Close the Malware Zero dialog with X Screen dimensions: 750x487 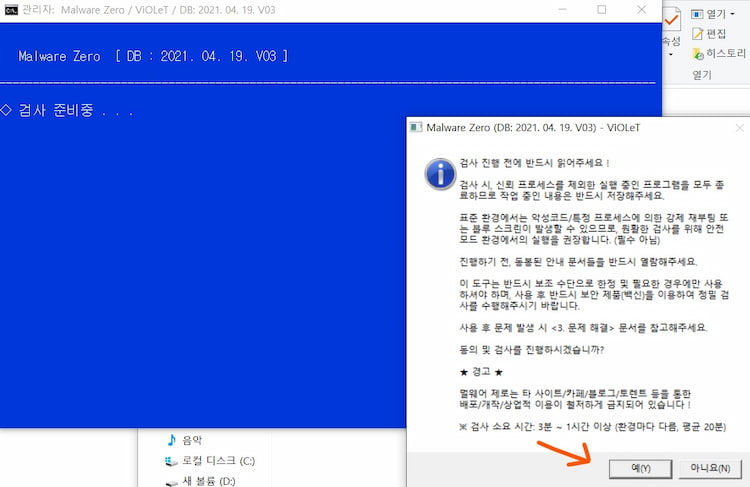coord(739,128)
